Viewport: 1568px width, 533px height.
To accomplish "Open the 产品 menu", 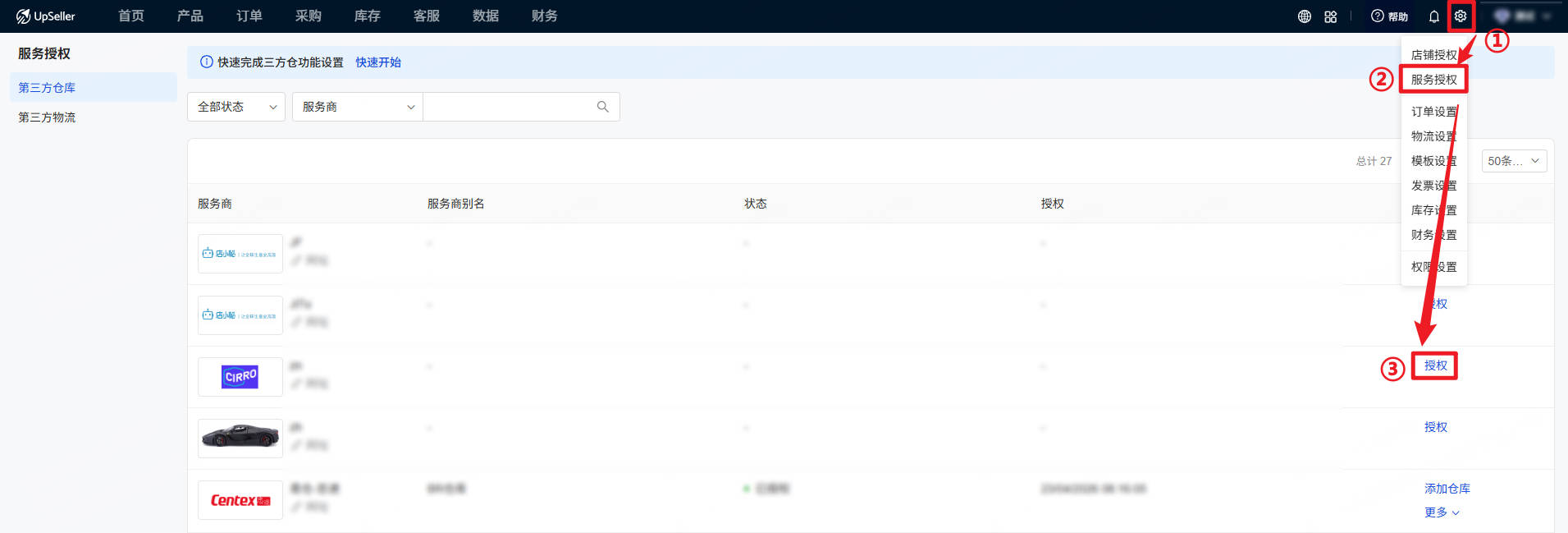I will tap(190, 16).
